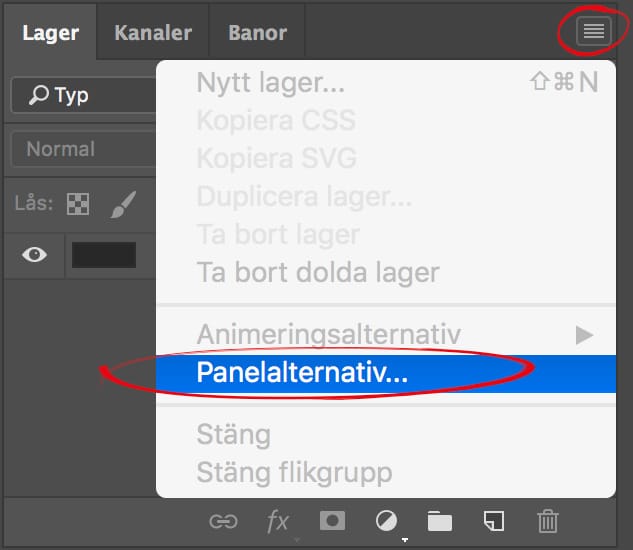Create a new layer icon
Screen dimensions: 633x550
pos(494,521)
